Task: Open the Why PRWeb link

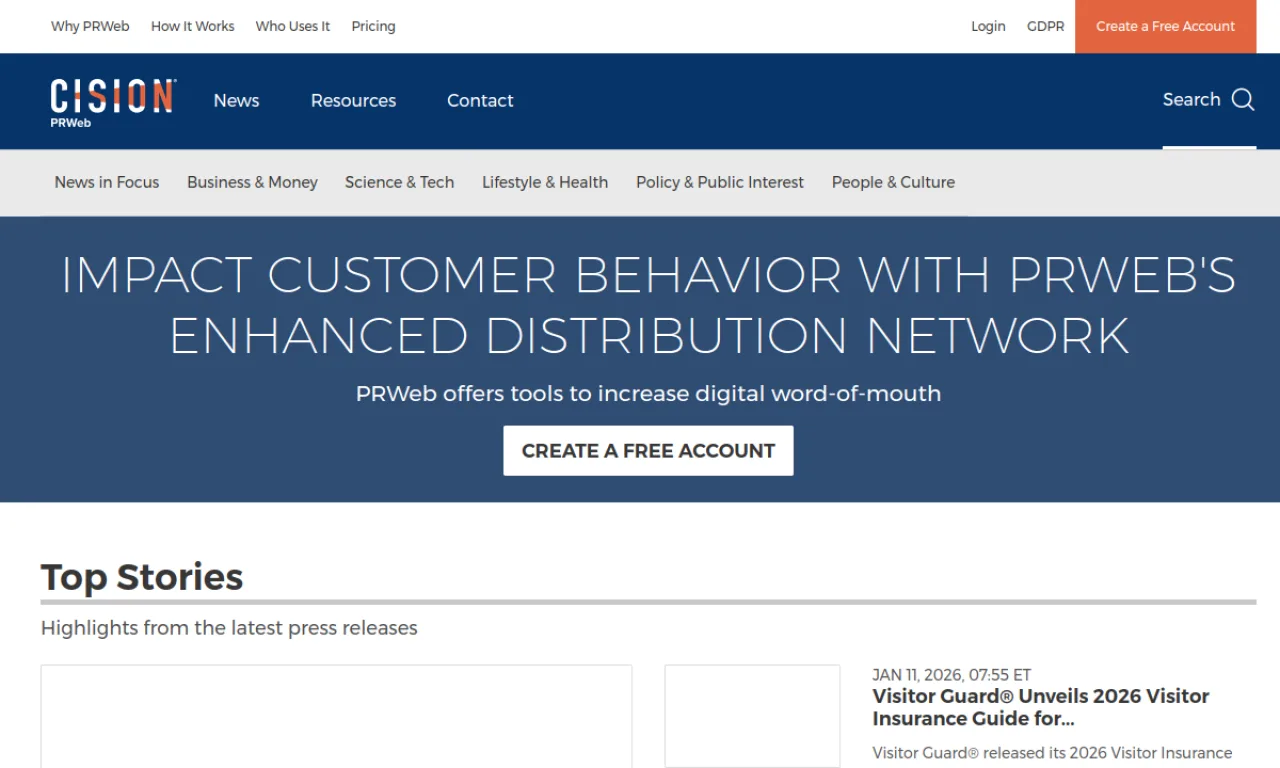Action: click(90, 26)
